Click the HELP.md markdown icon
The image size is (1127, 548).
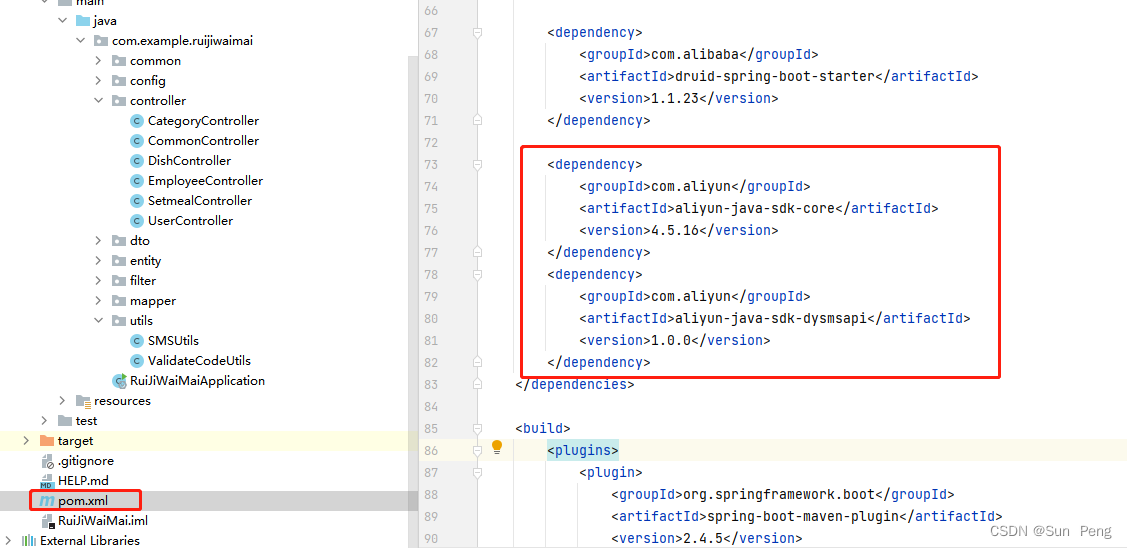47,480
